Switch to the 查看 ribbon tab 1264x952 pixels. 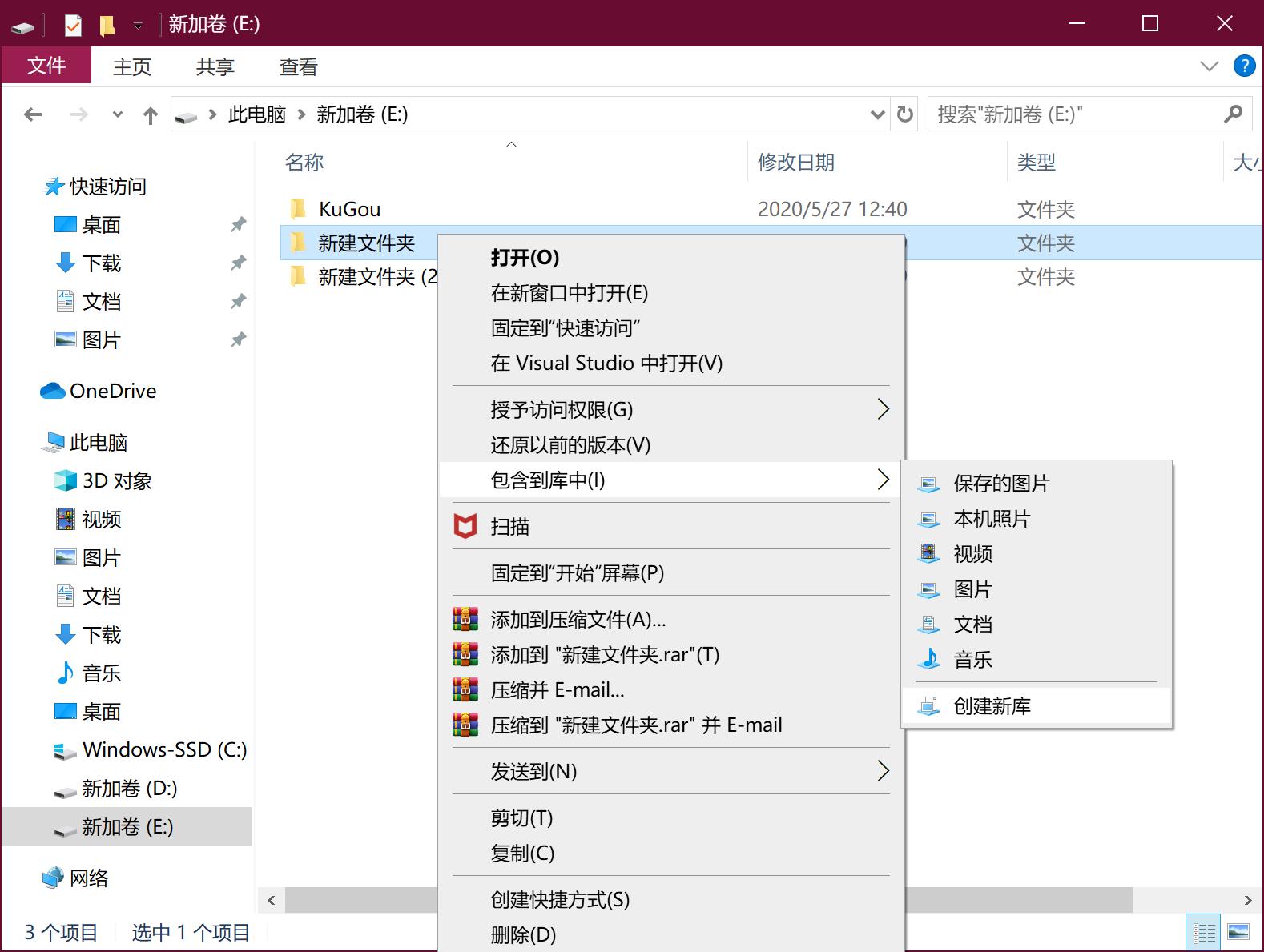click(x=299, y=66)
